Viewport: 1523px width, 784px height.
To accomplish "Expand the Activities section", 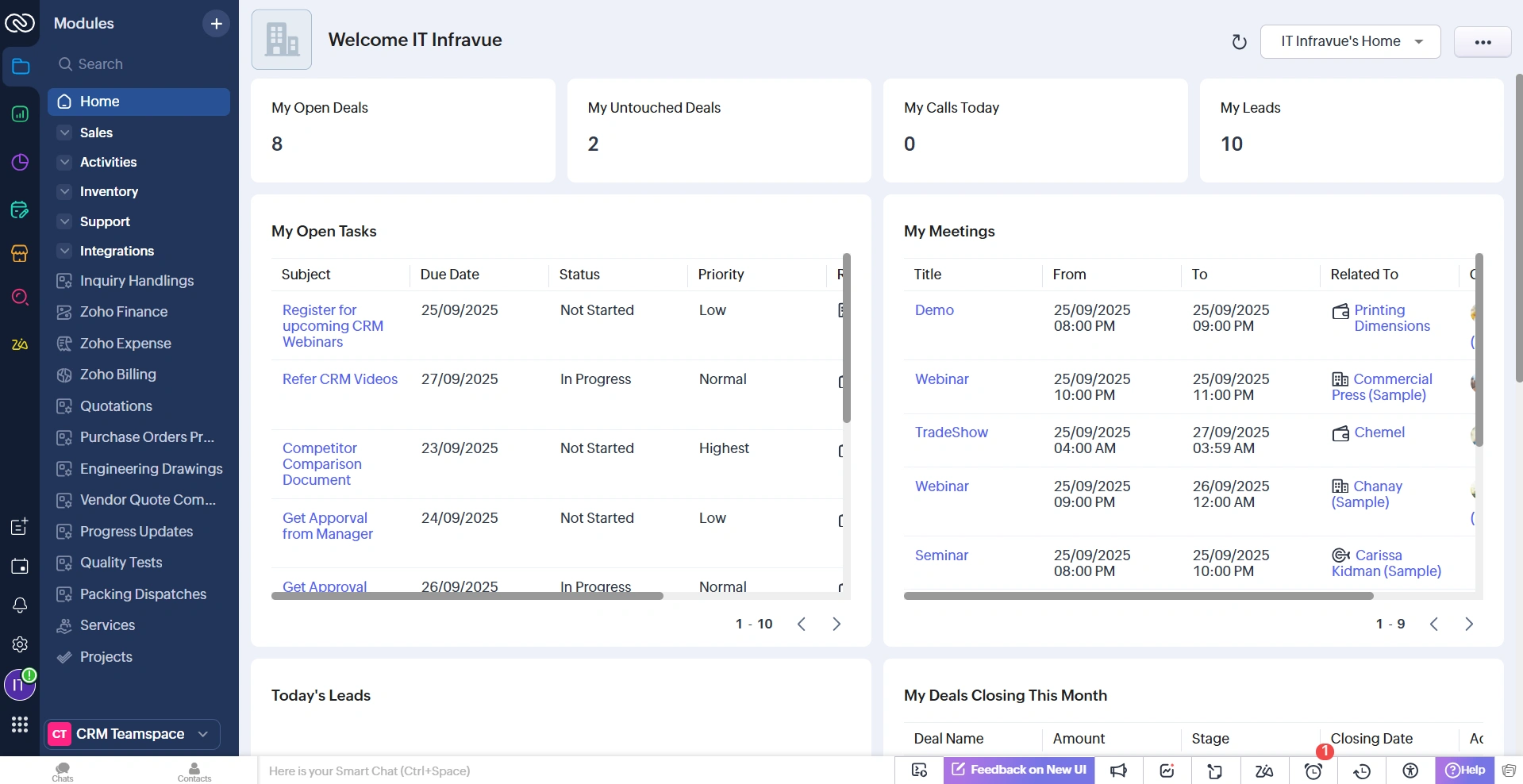I will point(64,162).
